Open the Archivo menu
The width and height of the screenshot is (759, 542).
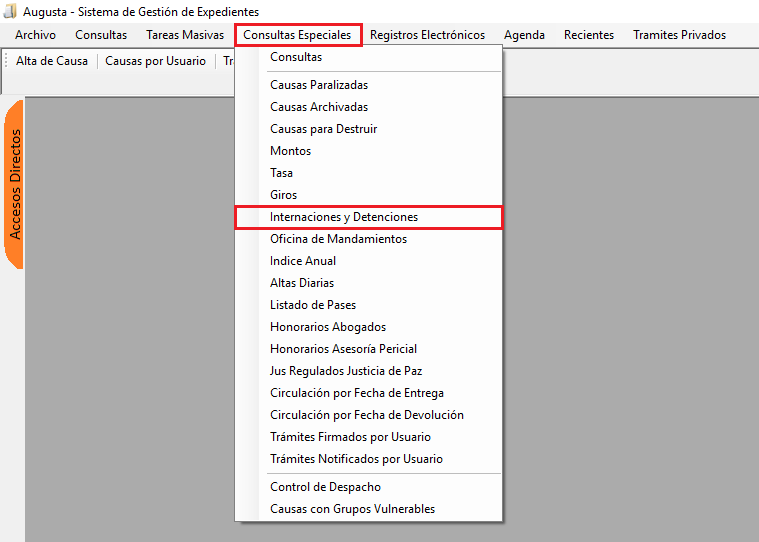click(x=35, y=35)
